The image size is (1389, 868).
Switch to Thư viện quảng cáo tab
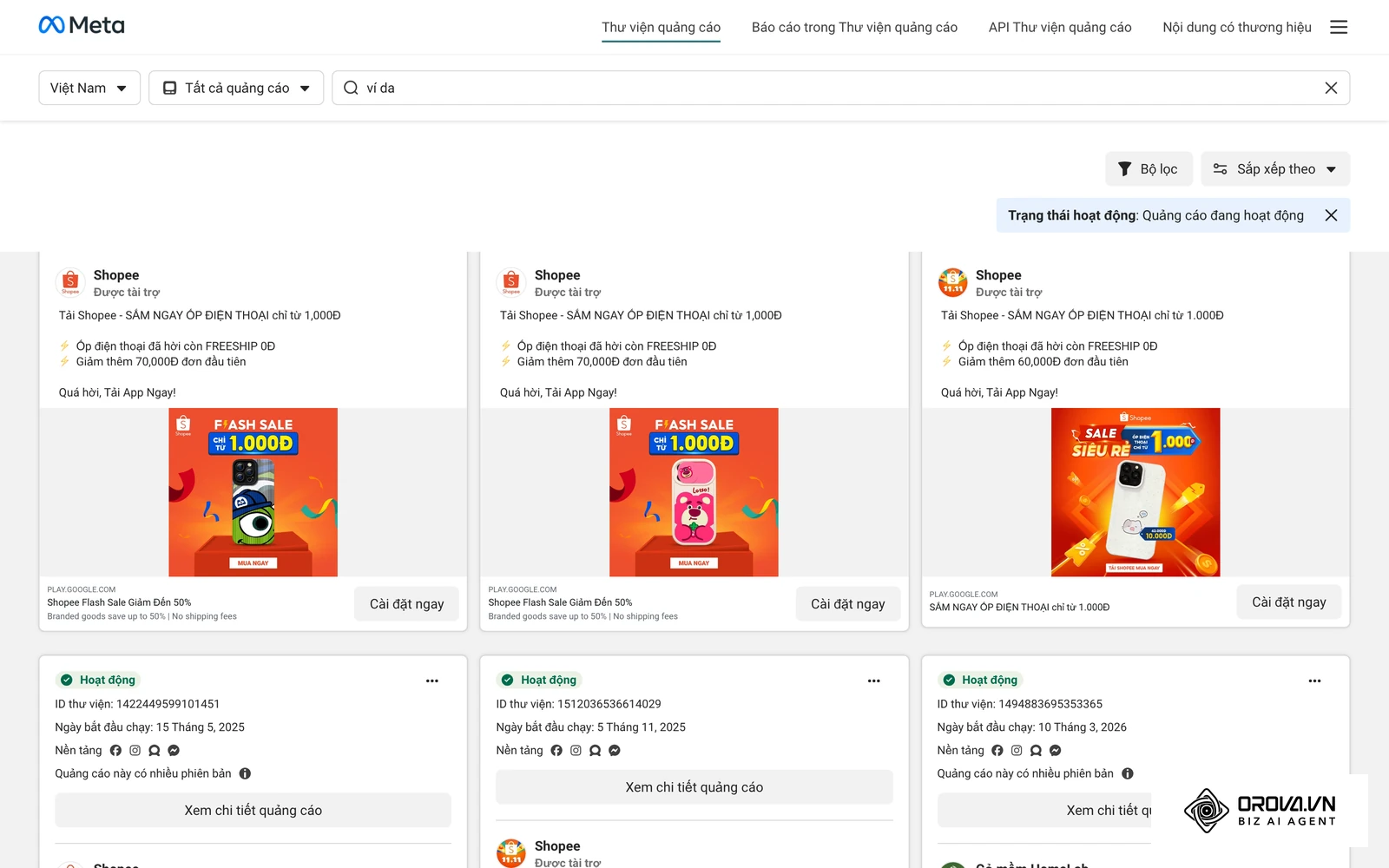point(662,28)
